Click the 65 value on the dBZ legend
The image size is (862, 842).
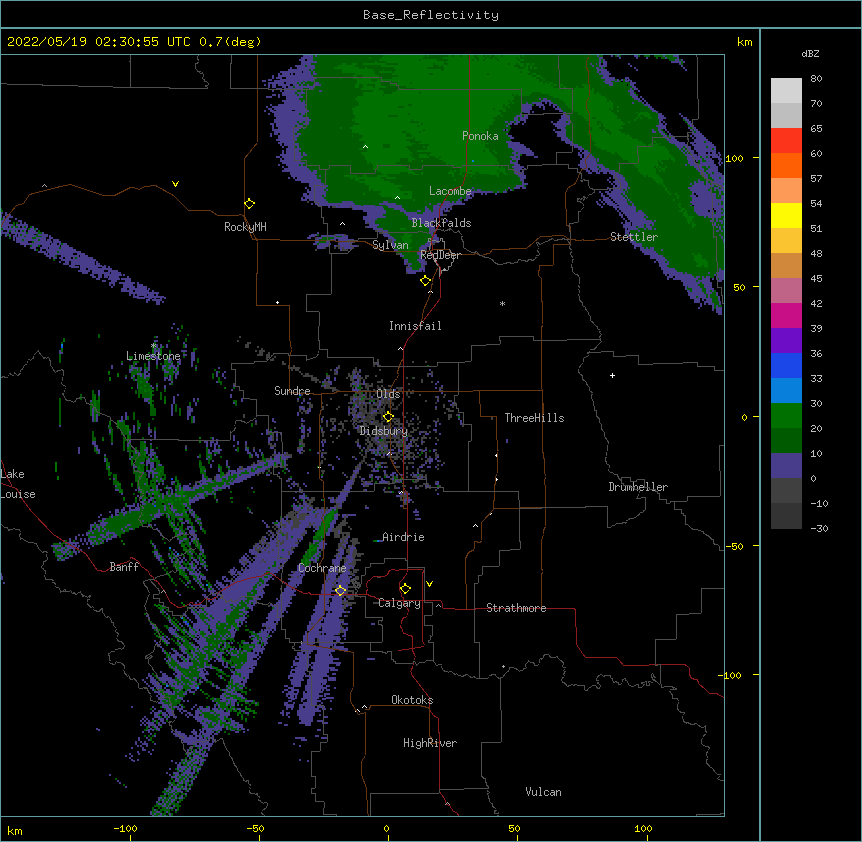816,129
